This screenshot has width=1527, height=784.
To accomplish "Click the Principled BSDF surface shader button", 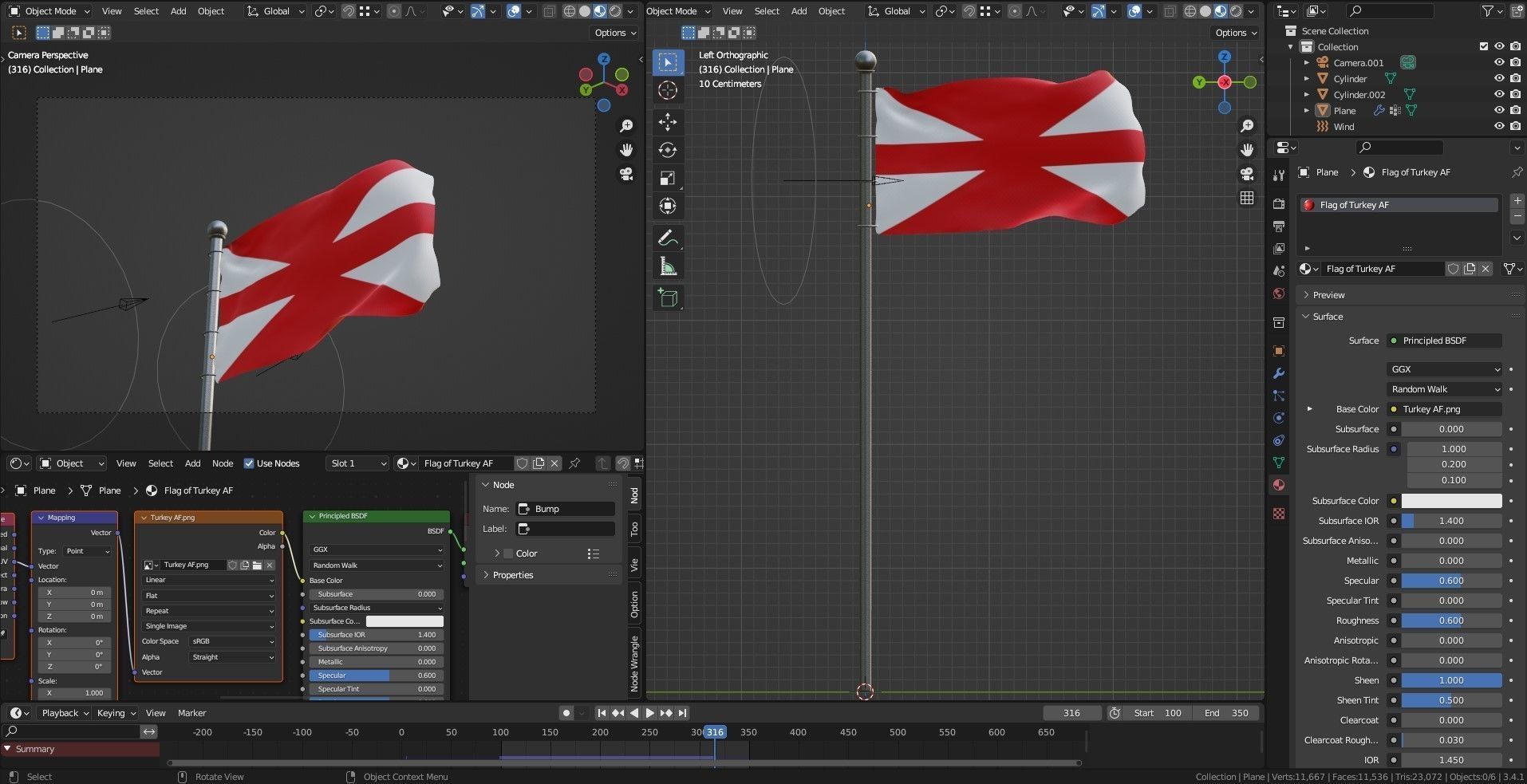I will [1445, 341].
